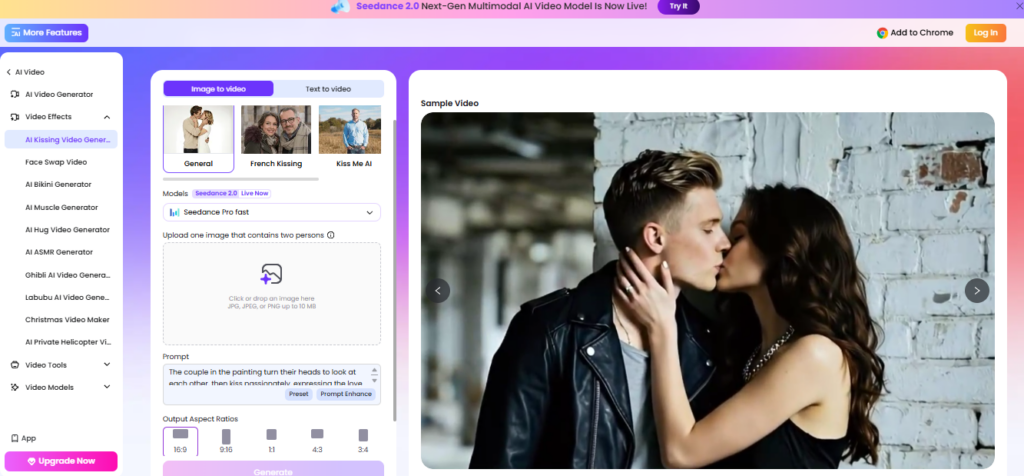Viewport: 1024px width, 476px height.
Task: Go back using AI Video chevron
Action: [x=9, y=72]
